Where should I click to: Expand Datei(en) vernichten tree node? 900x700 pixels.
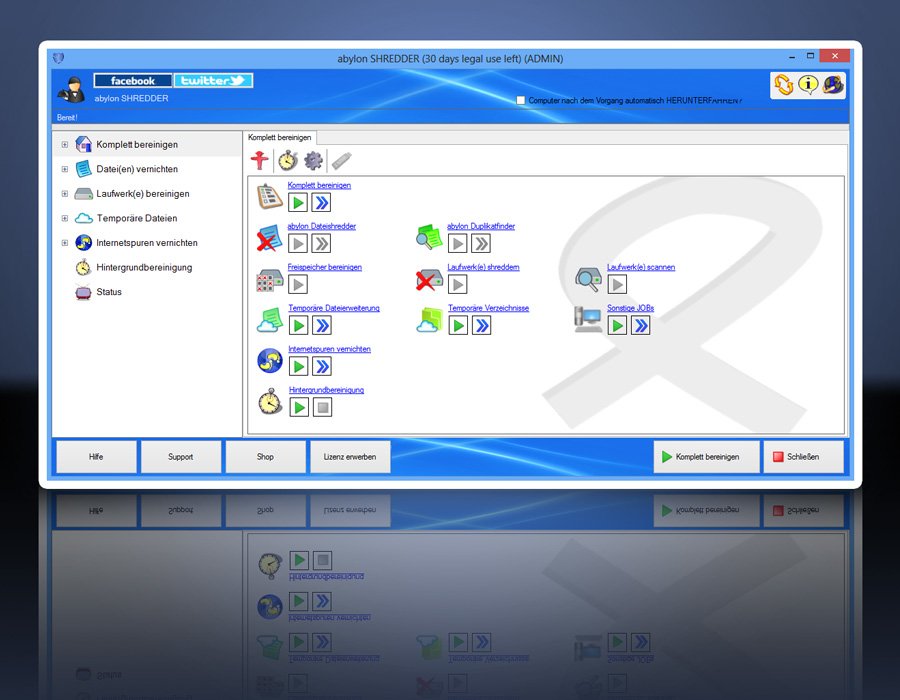pyautogui.click(x=65, y=169)
